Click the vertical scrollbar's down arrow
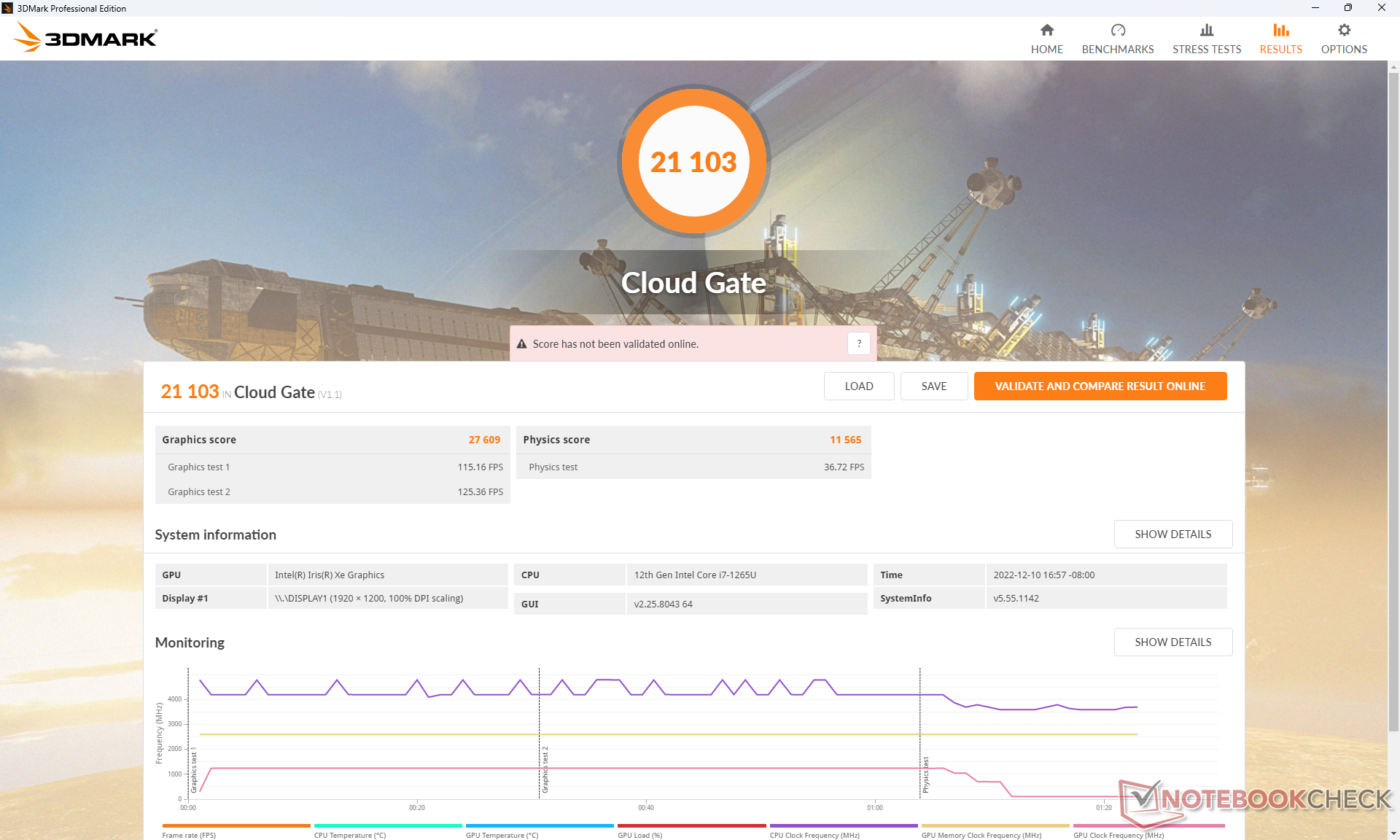Viewport: 1400px width, 840px height. [1393, 833]
